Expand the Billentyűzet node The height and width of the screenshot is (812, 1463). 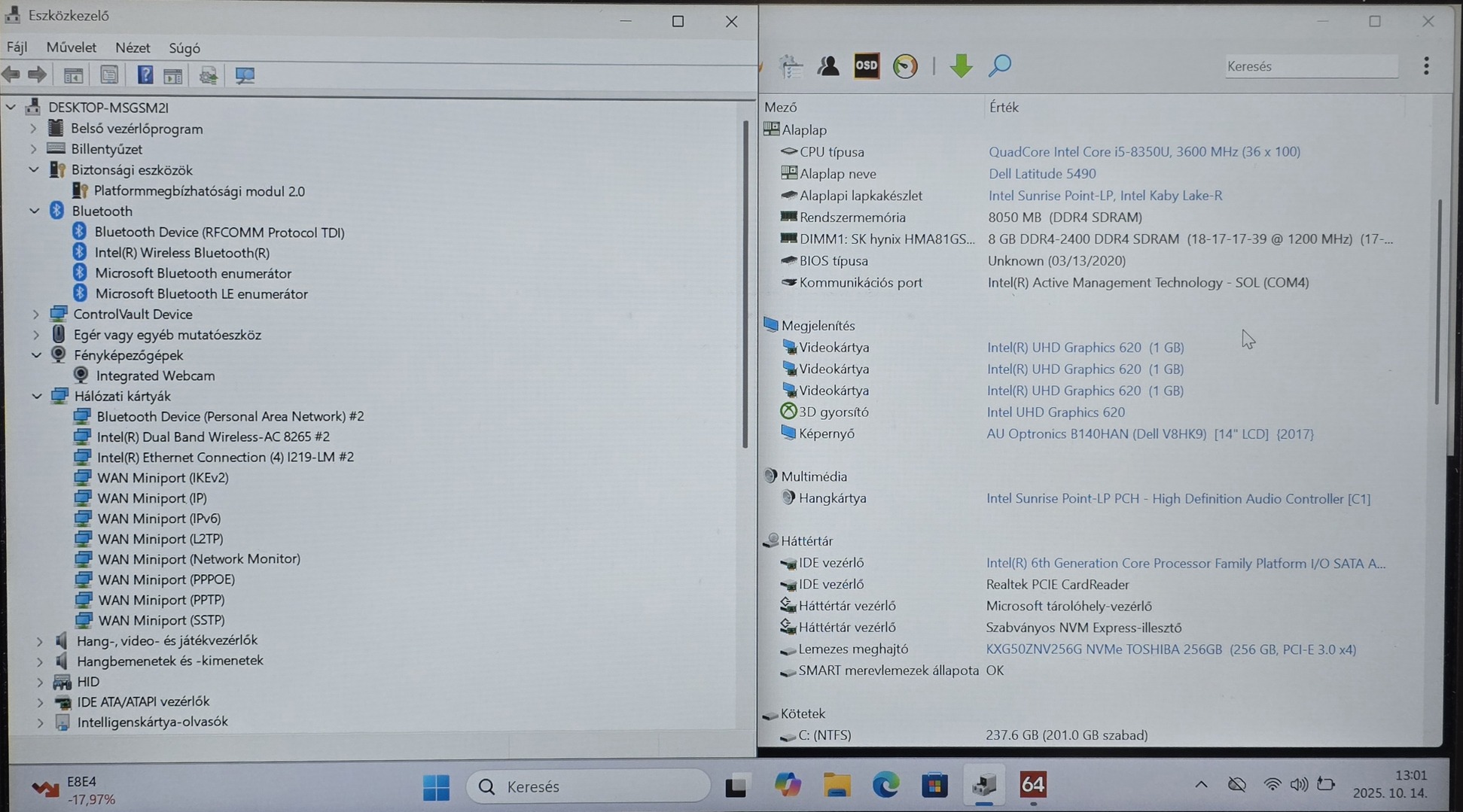[33, 149]
